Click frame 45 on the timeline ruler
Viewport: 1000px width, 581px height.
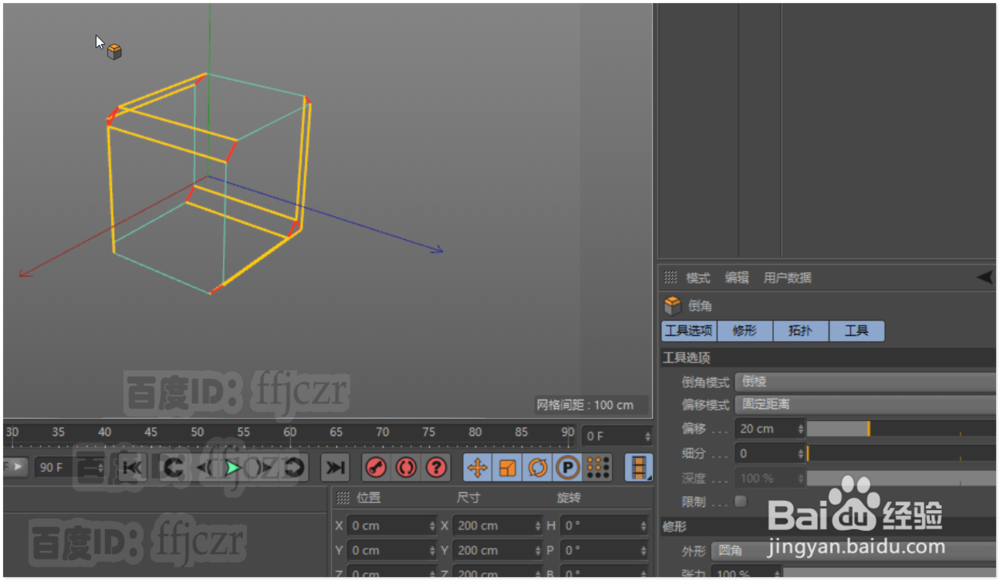coord(151,432)
